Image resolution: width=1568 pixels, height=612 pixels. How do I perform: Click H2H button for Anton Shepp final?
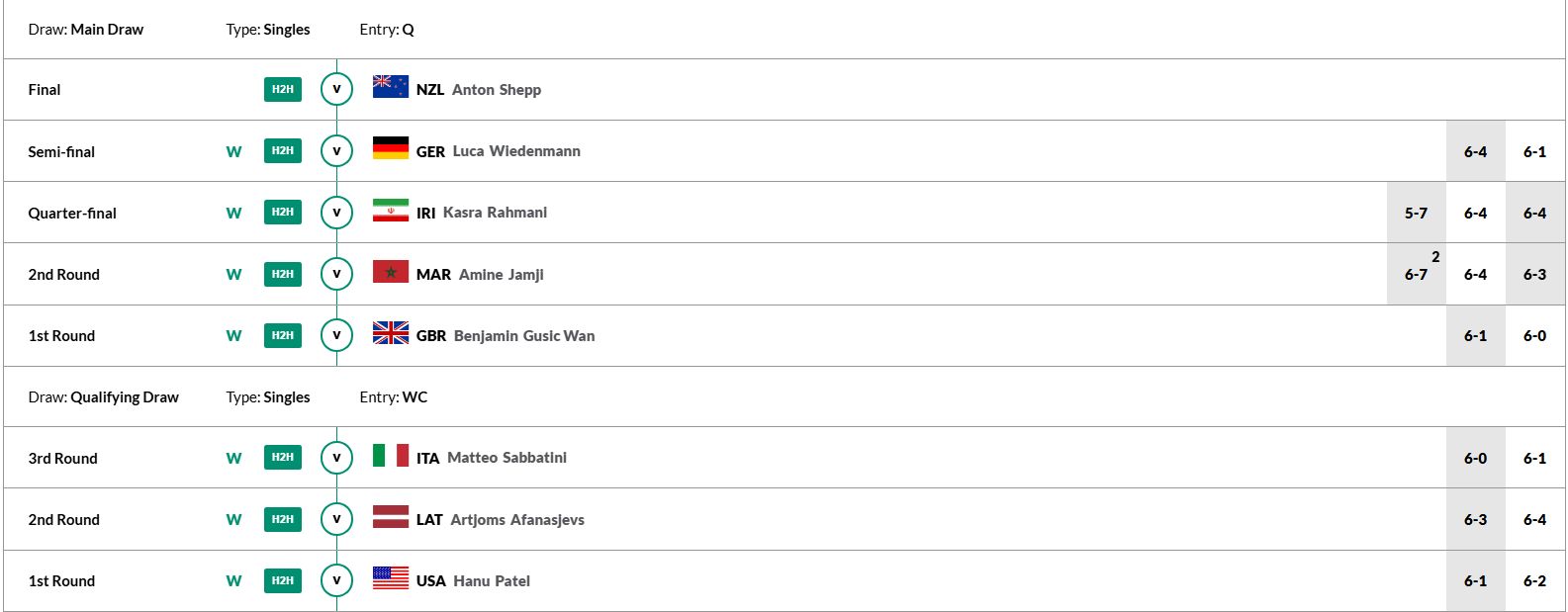283,89
